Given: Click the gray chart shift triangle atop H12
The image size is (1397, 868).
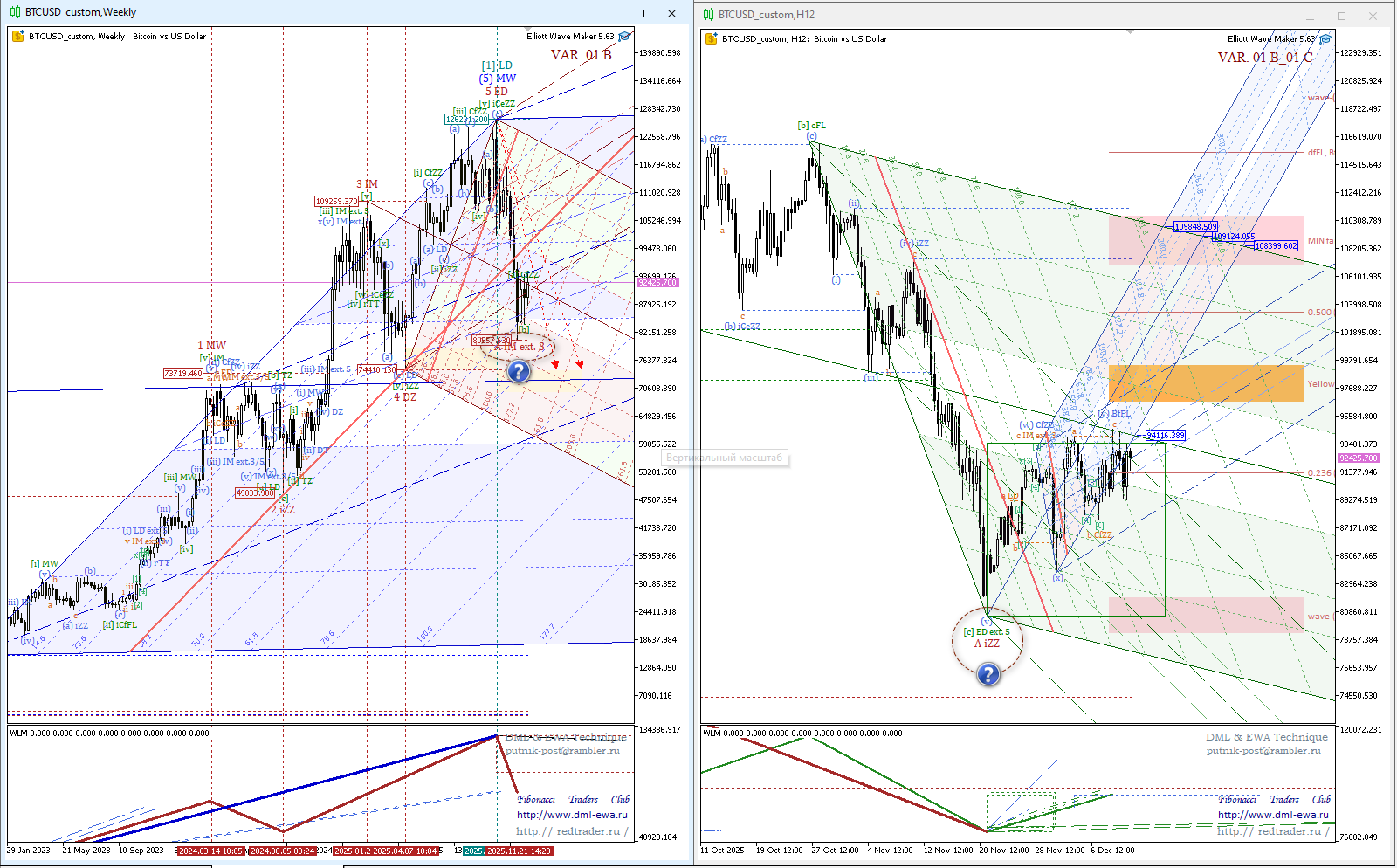Looking at the screenshot, I should (x=1130, y=32).
